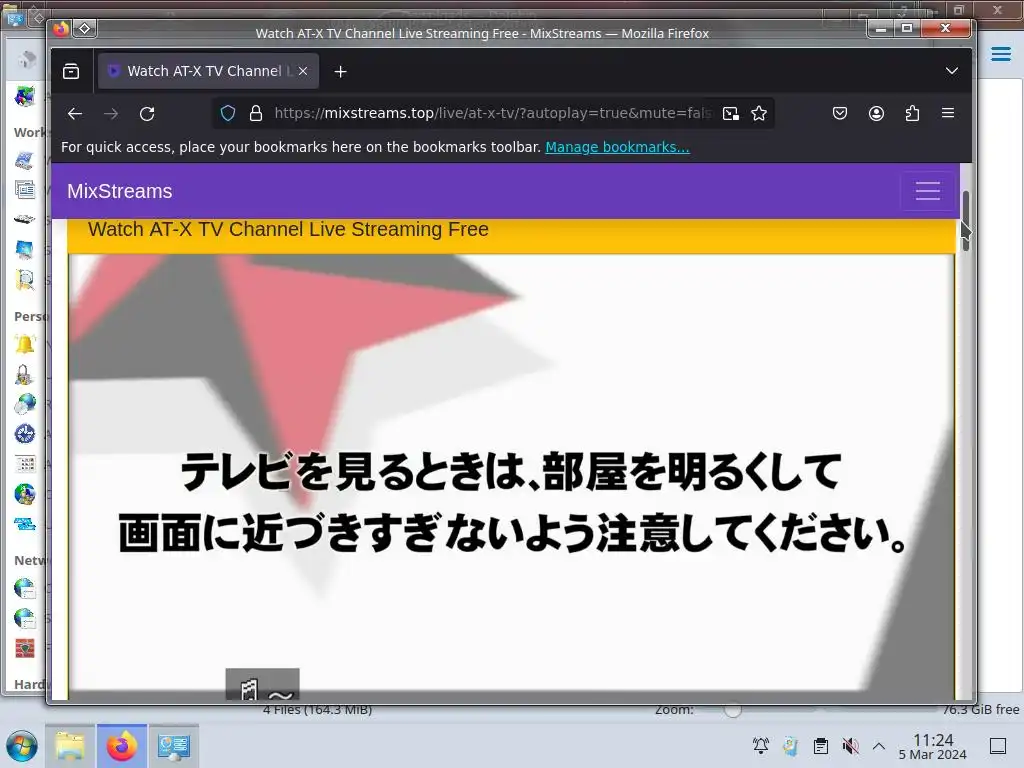The height and width of the screenshot is (768, 1024).
Task: Open the Manage bookmarks link
Action: (x=617, y=147)
